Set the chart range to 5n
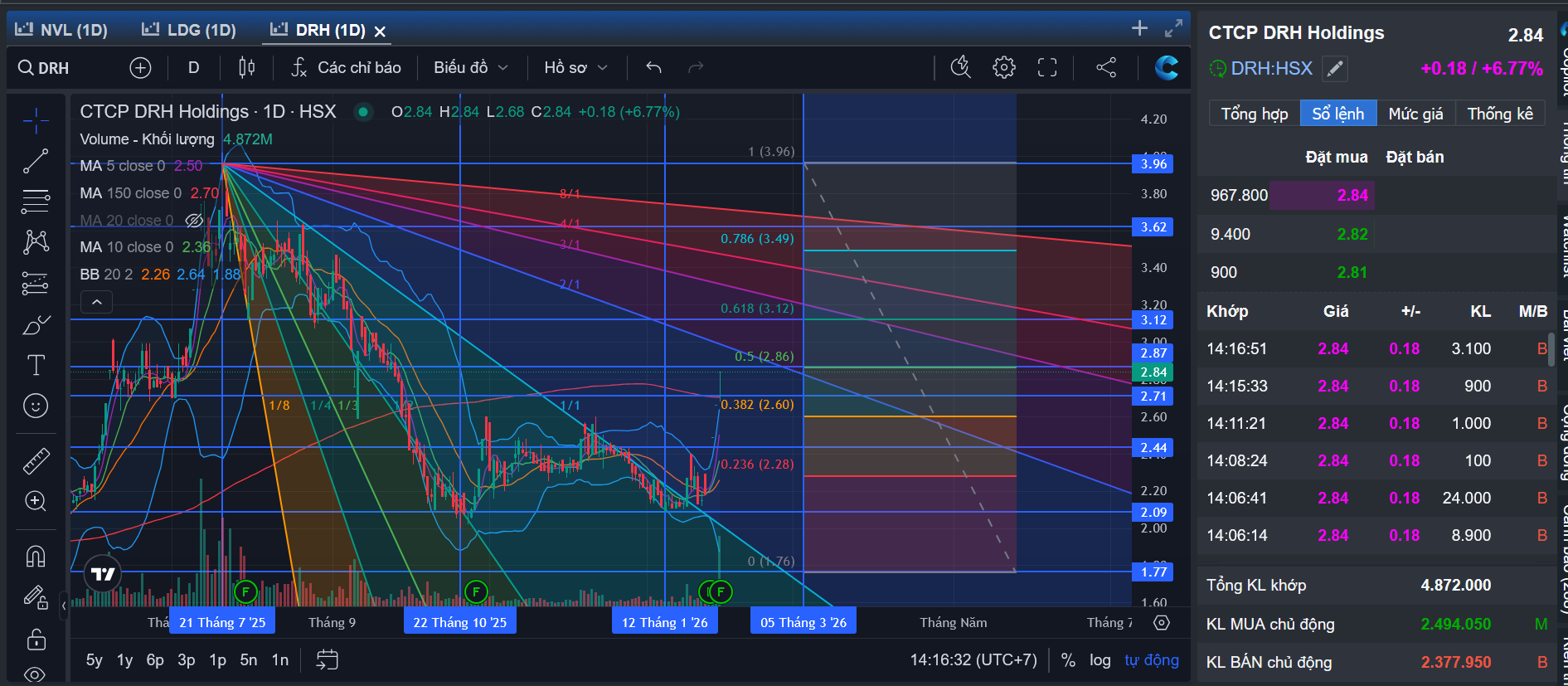The image size is (1568, 686). tap(249, 660)
